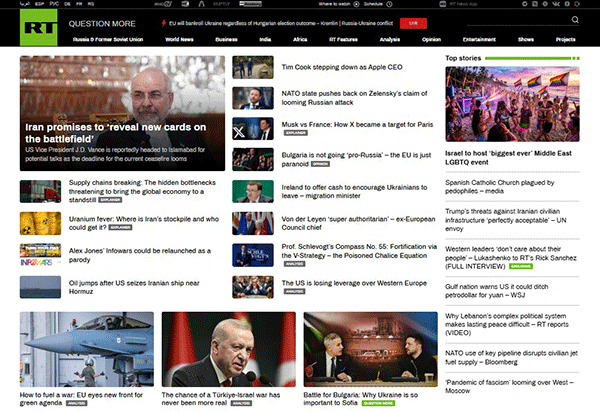Viewport: 600px width, 411px height.
Task: Select the Opinion menu item
Action: tap(431, 39)
